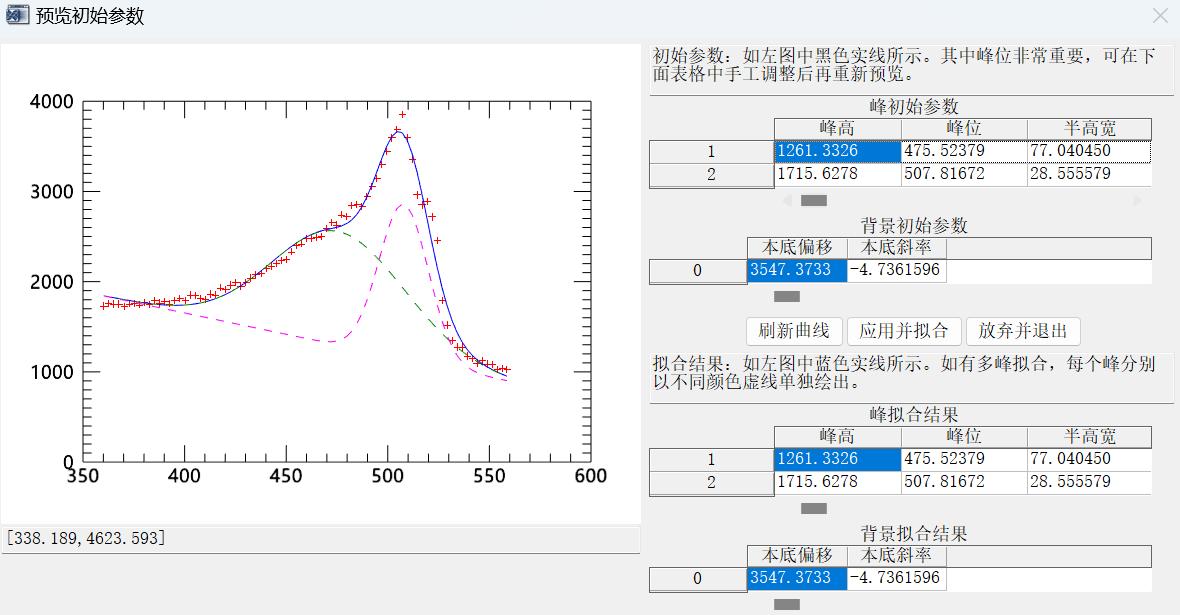This screenshot has height=615, width=1180.
Task: Click 半高宽 column header in 峰初始参数 table
Action: tap(1088, 129)
